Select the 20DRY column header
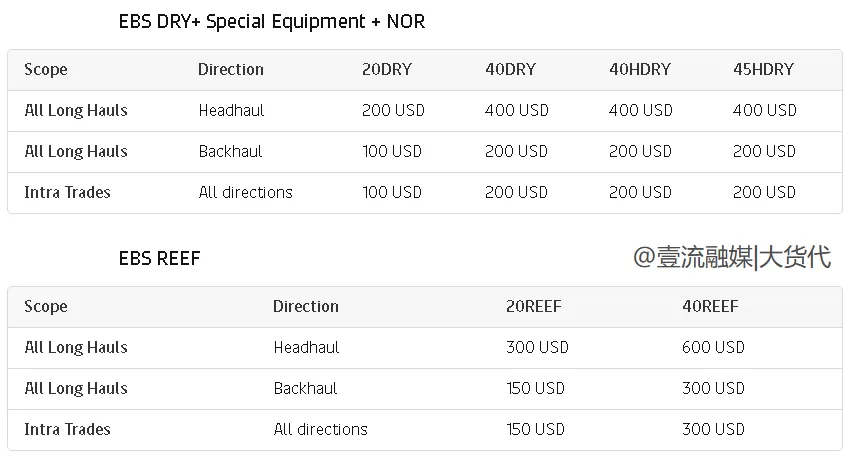Viewport: 856px width, 461px height. point(386,70)
